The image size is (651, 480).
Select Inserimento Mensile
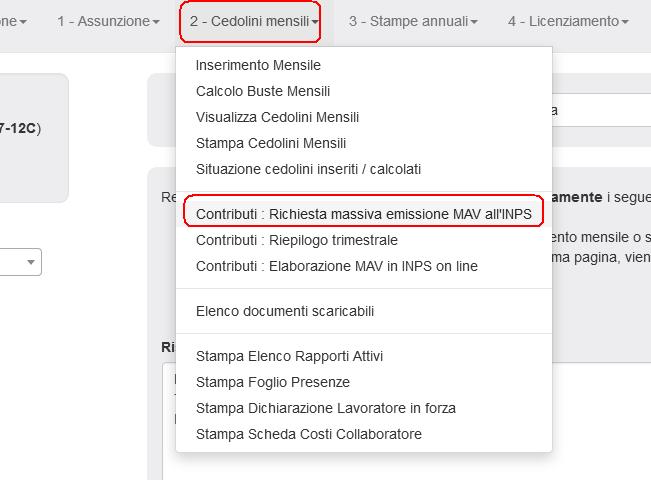pyautogui.click(x=258, y=65)
